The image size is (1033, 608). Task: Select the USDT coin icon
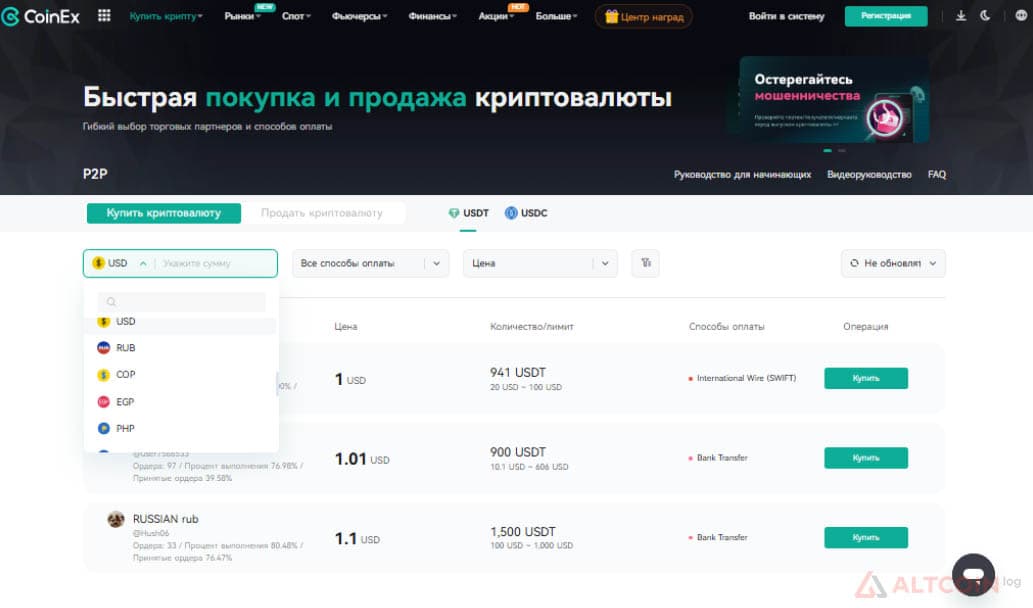click(x=454, y=213)
